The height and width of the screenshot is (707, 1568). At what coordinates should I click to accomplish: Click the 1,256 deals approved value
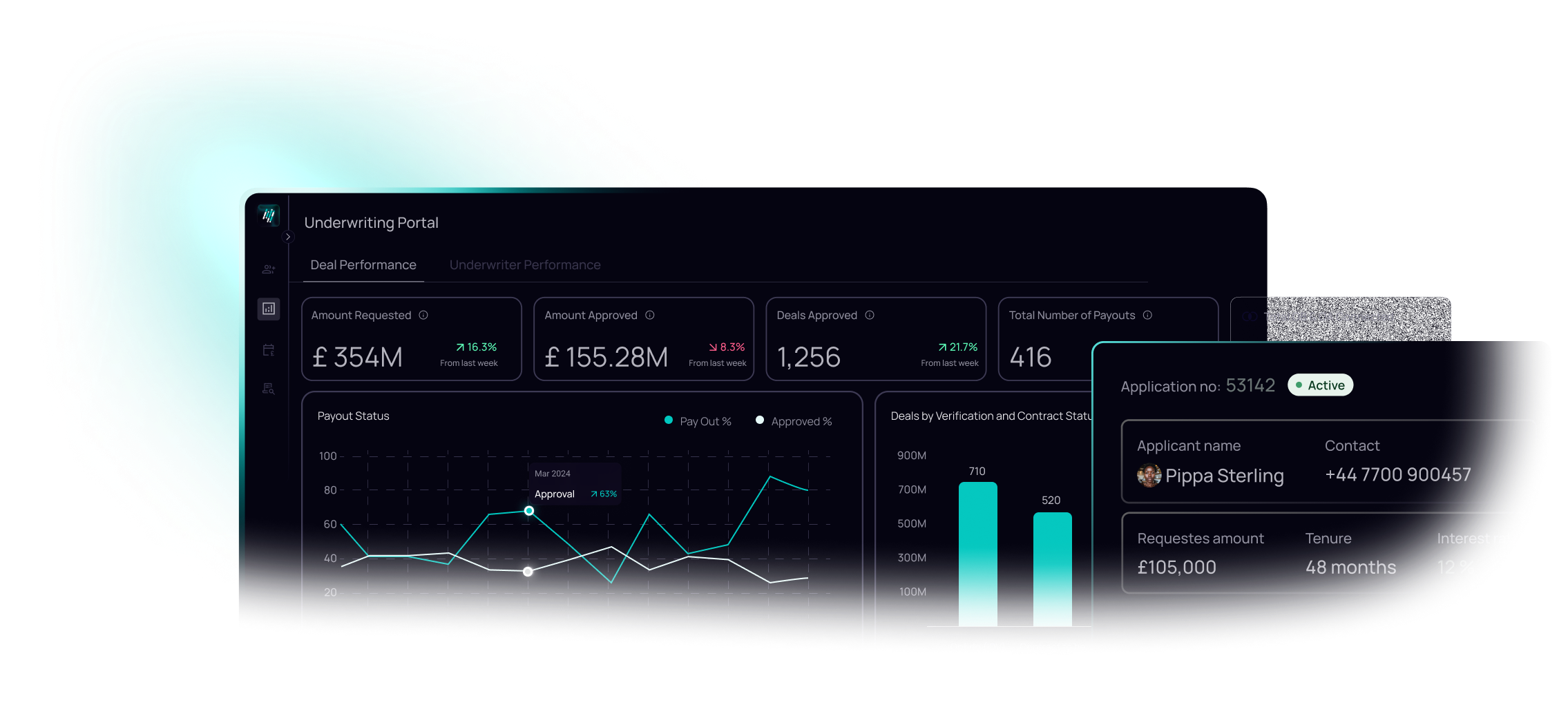pos(808,358)
